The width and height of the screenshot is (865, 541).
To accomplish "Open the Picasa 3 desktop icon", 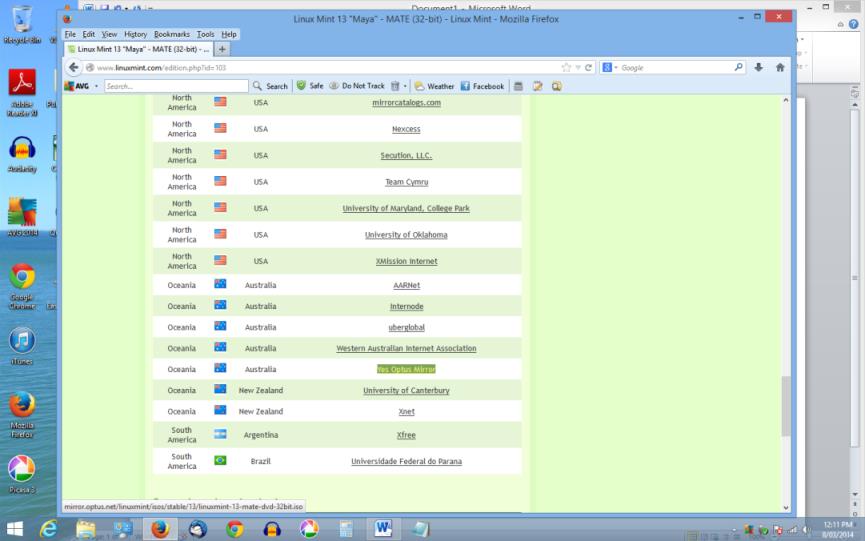I will (22, 474).
